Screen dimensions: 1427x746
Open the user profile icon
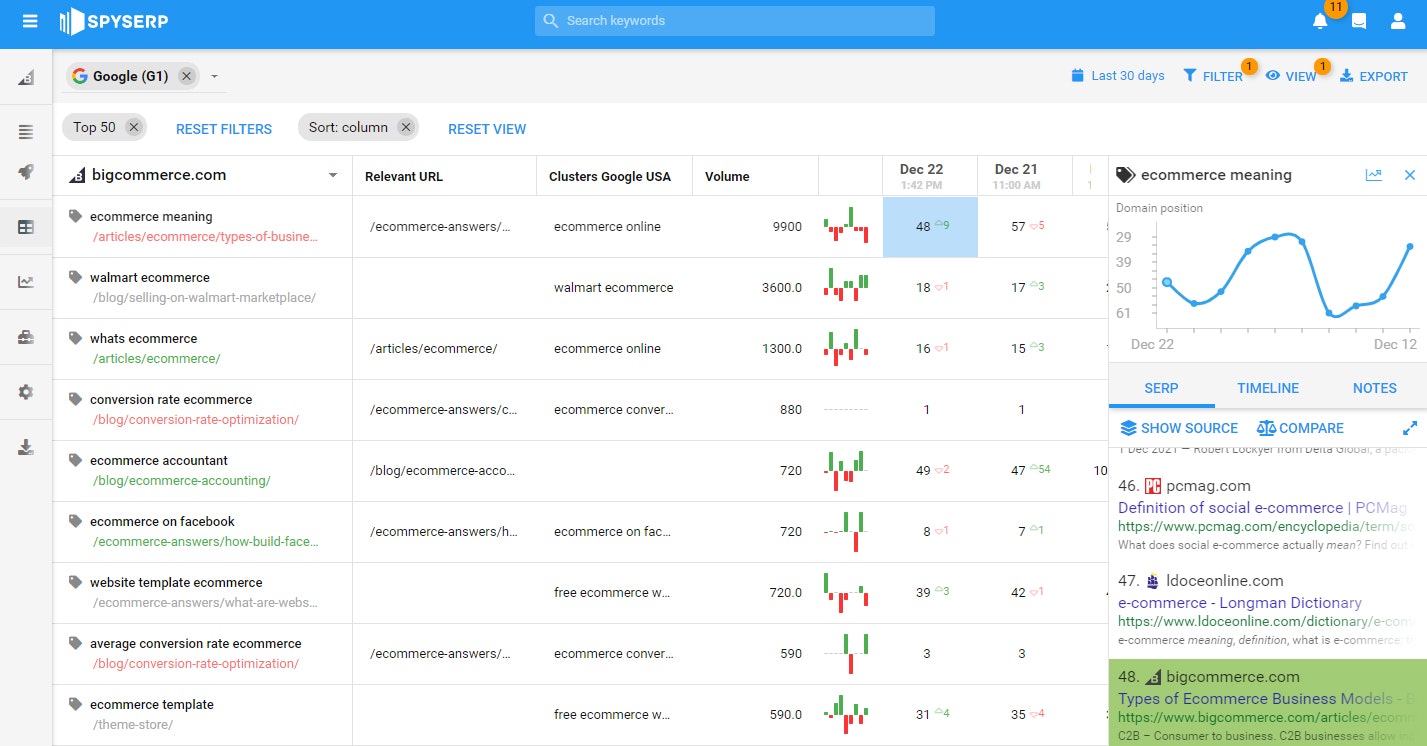coord(1399,20)
